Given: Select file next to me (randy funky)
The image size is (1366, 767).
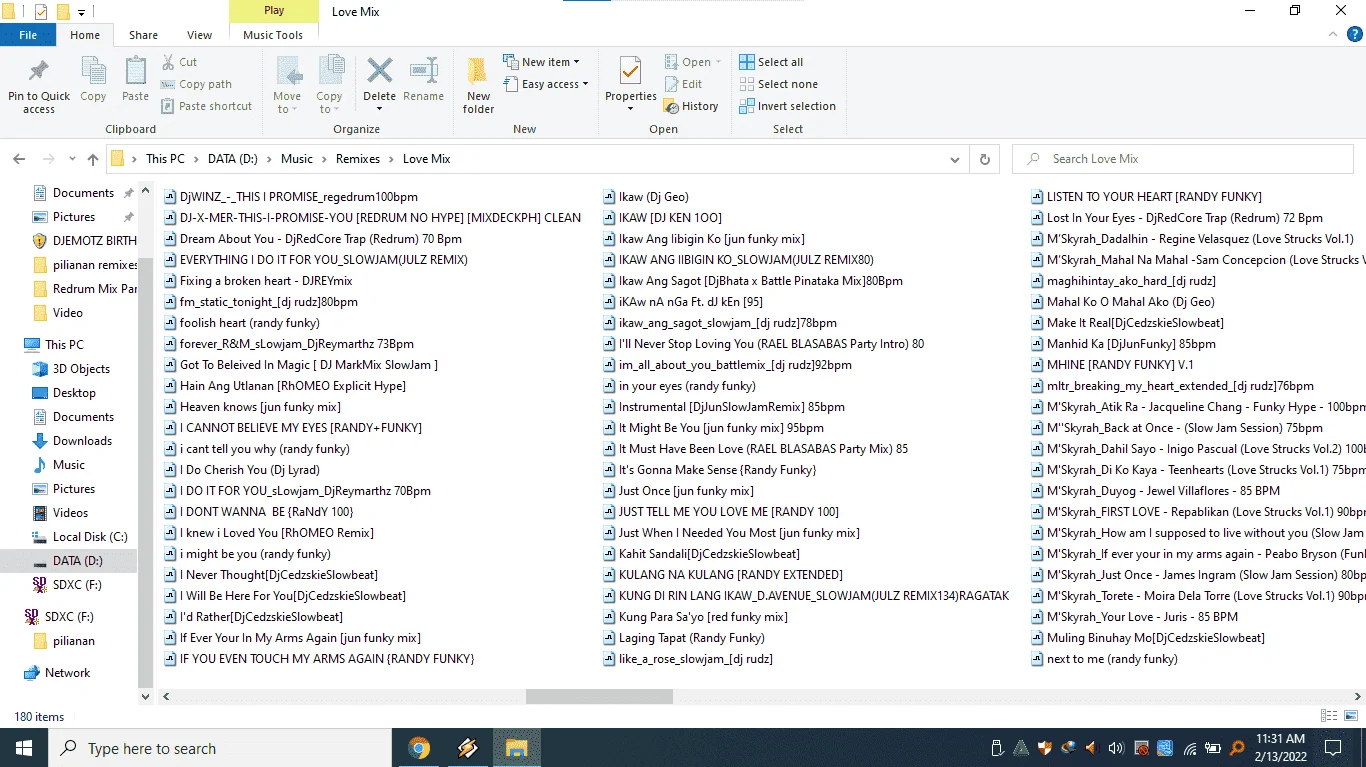Looking at the screenshot, I should click(1104, 659).
